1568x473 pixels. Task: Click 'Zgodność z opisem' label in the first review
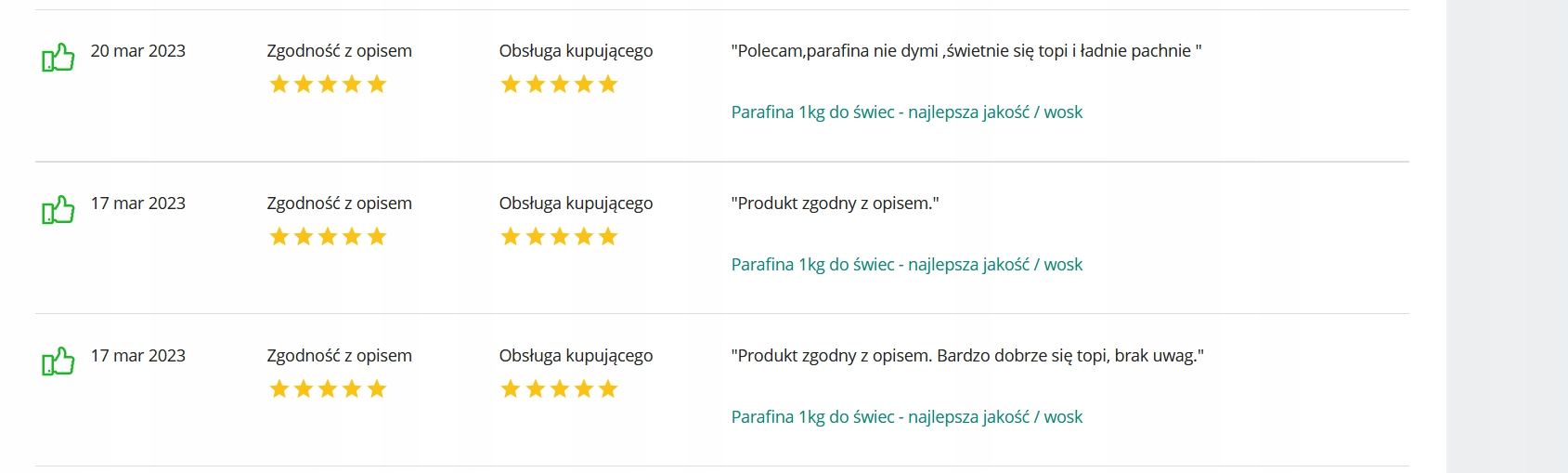tap(340, 51)
